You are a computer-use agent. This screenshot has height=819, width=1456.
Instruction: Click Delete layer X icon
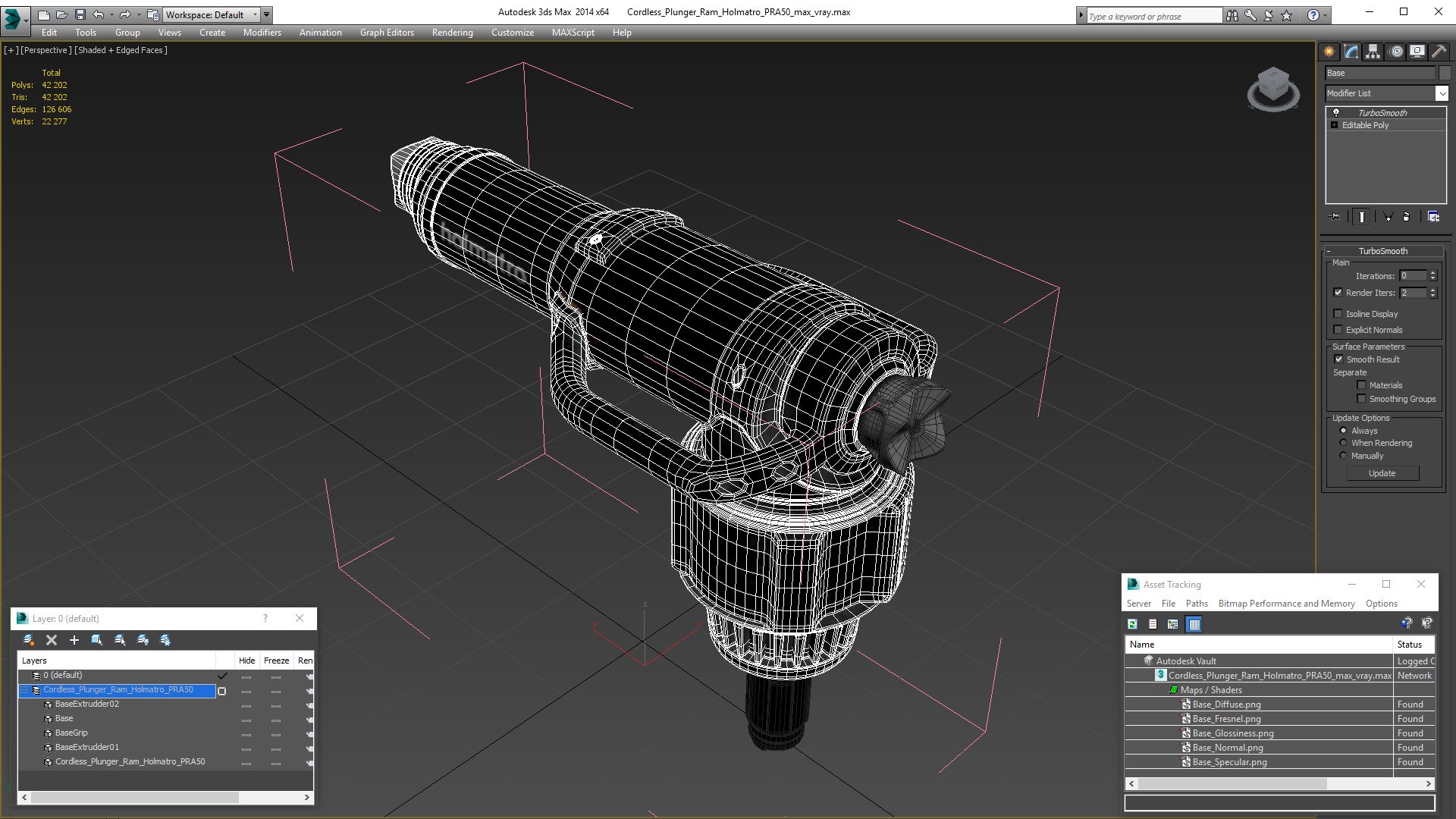(x=52, y=640)
